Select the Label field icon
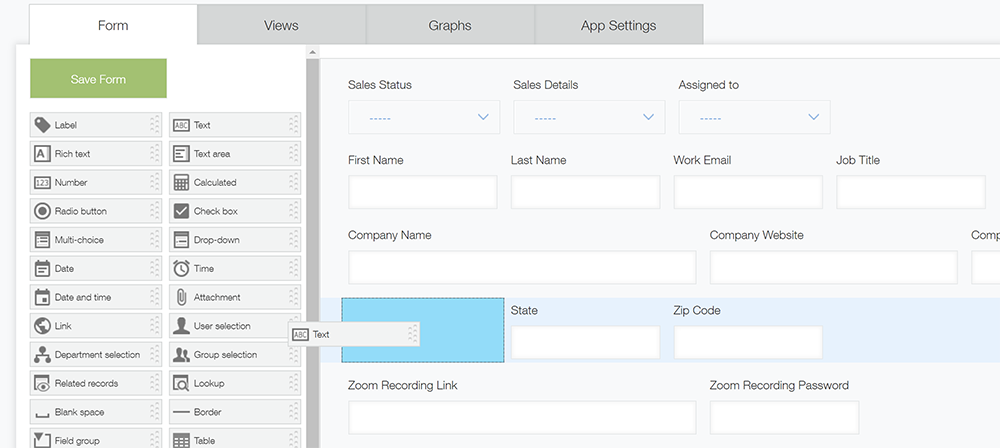Screen dimensions: 1000x448 (x=42, y=125)
